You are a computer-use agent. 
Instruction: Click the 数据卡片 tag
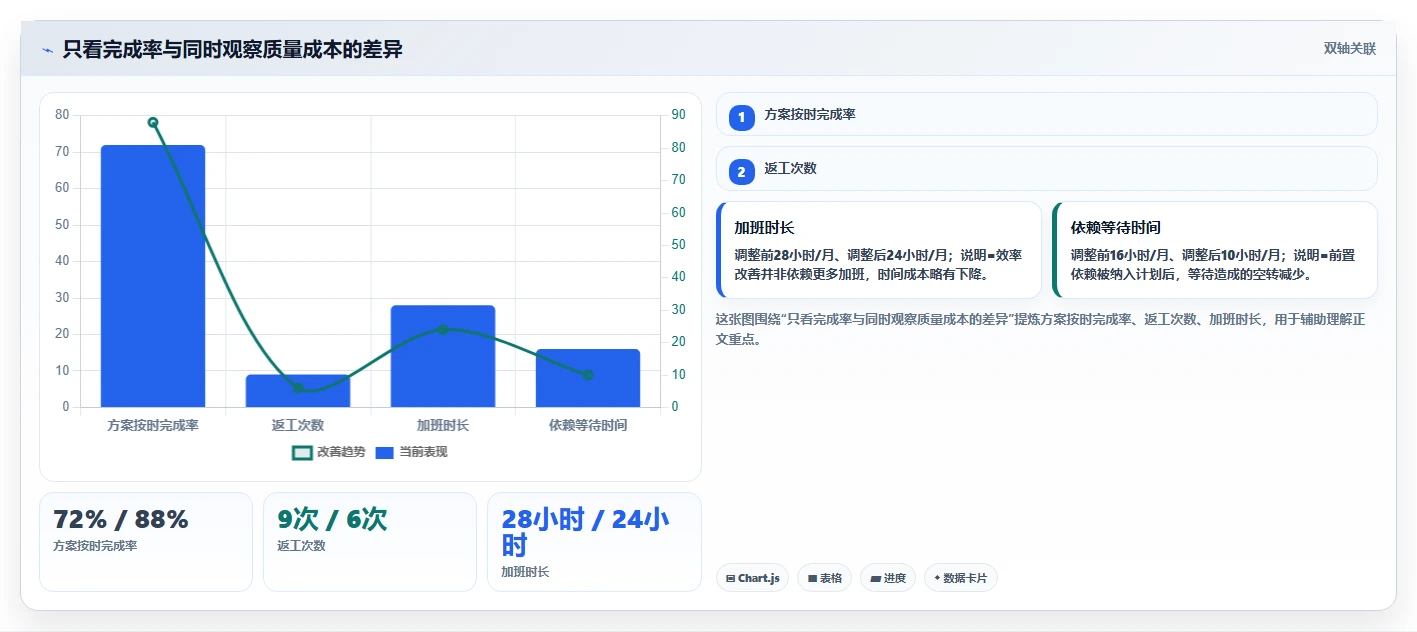point(961,578)
